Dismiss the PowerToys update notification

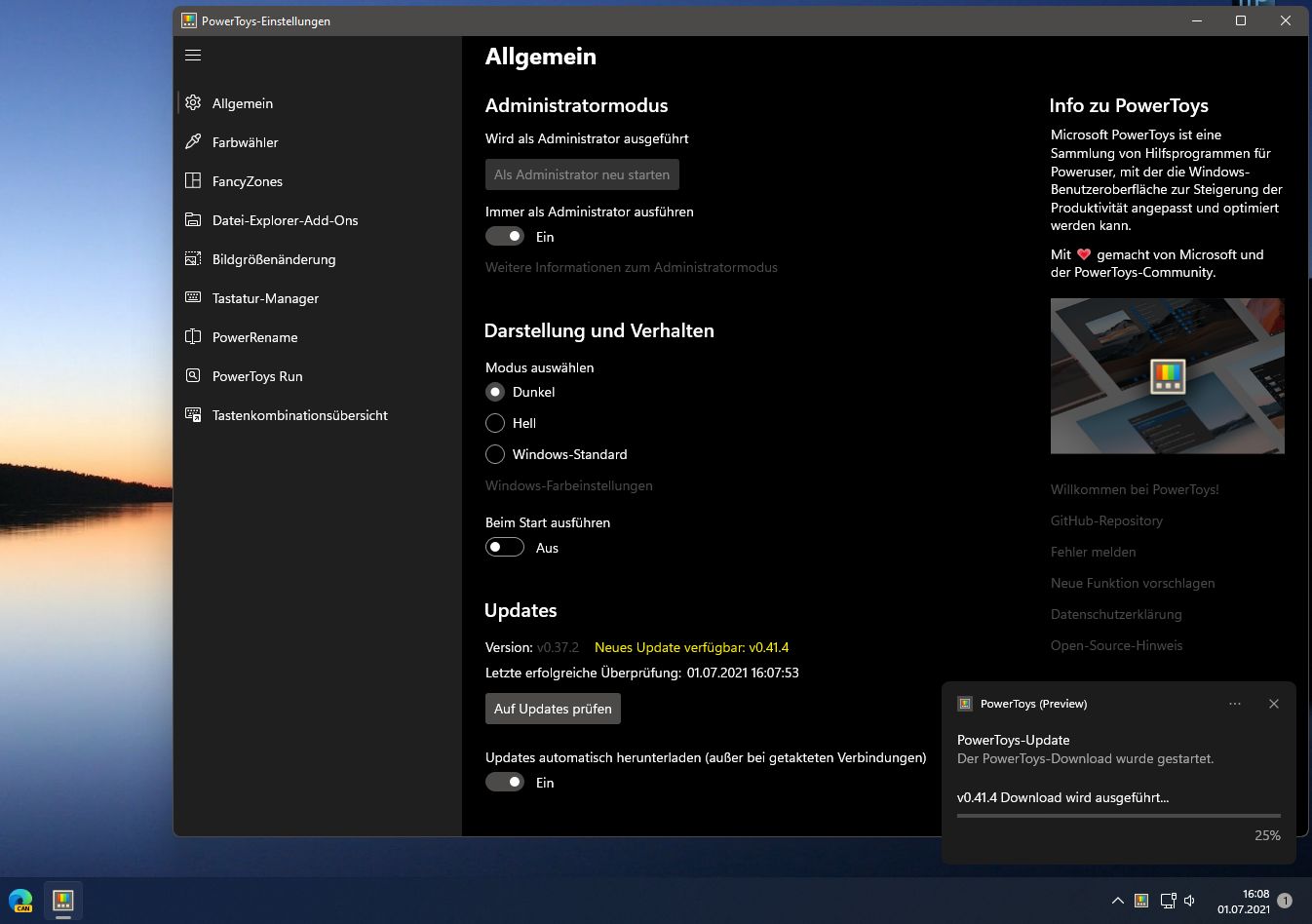click(x=1273, y=704)
